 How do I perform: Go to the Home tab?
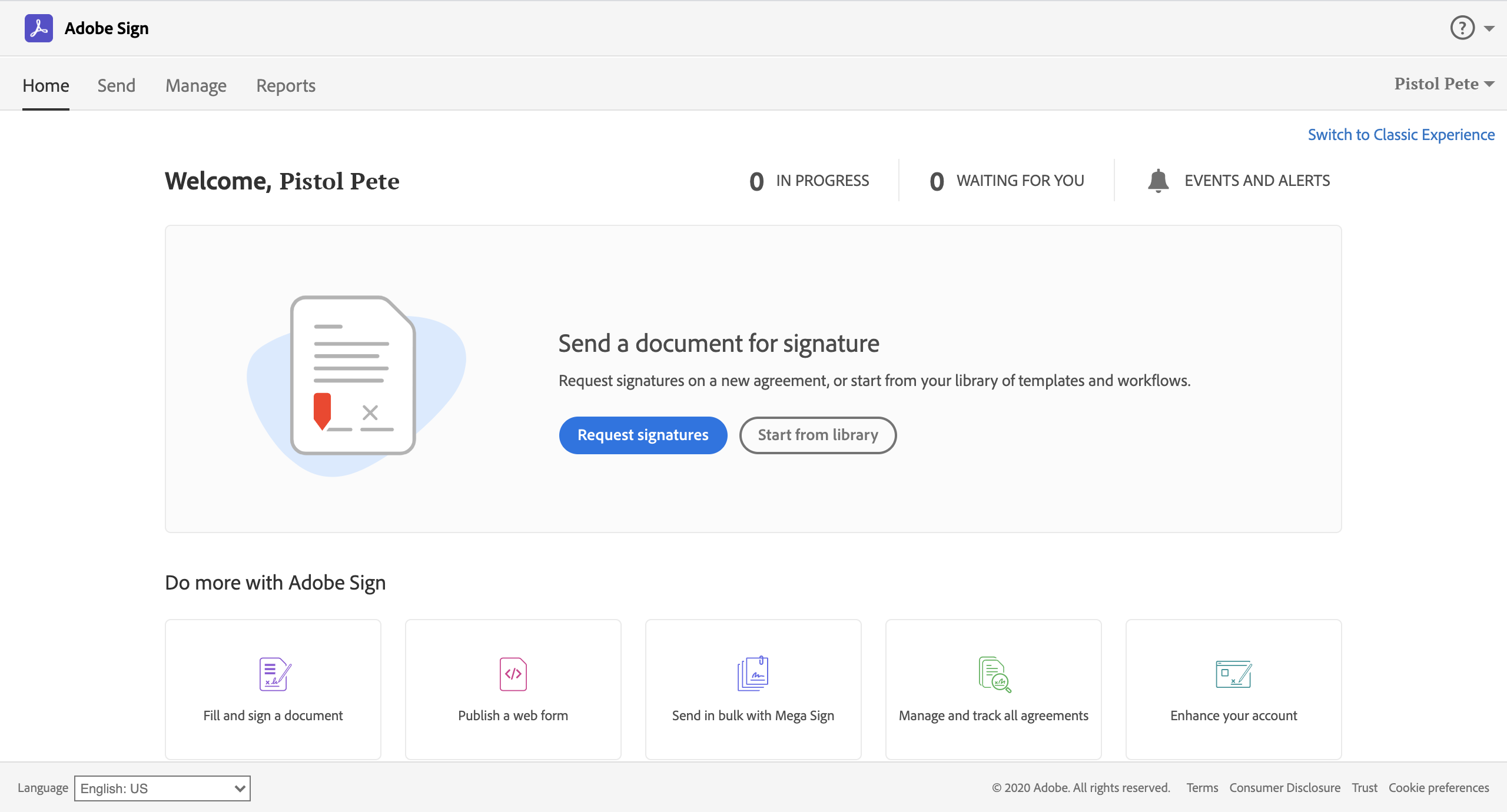[x=46, y=86]
